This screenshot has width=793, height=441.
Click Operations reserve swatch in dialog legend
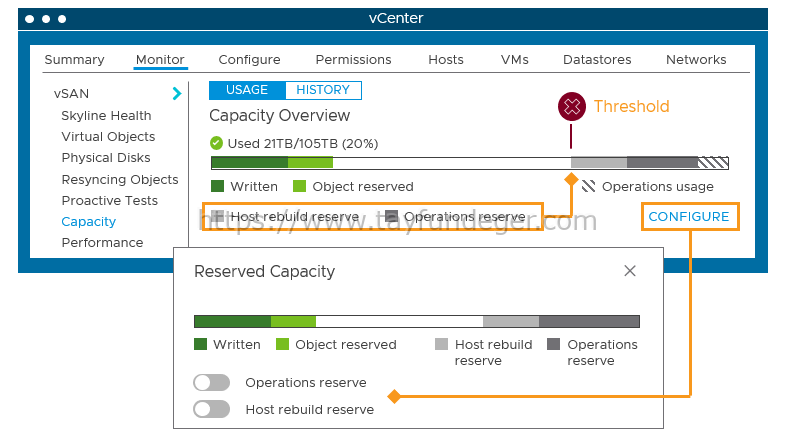coord(554,344)
